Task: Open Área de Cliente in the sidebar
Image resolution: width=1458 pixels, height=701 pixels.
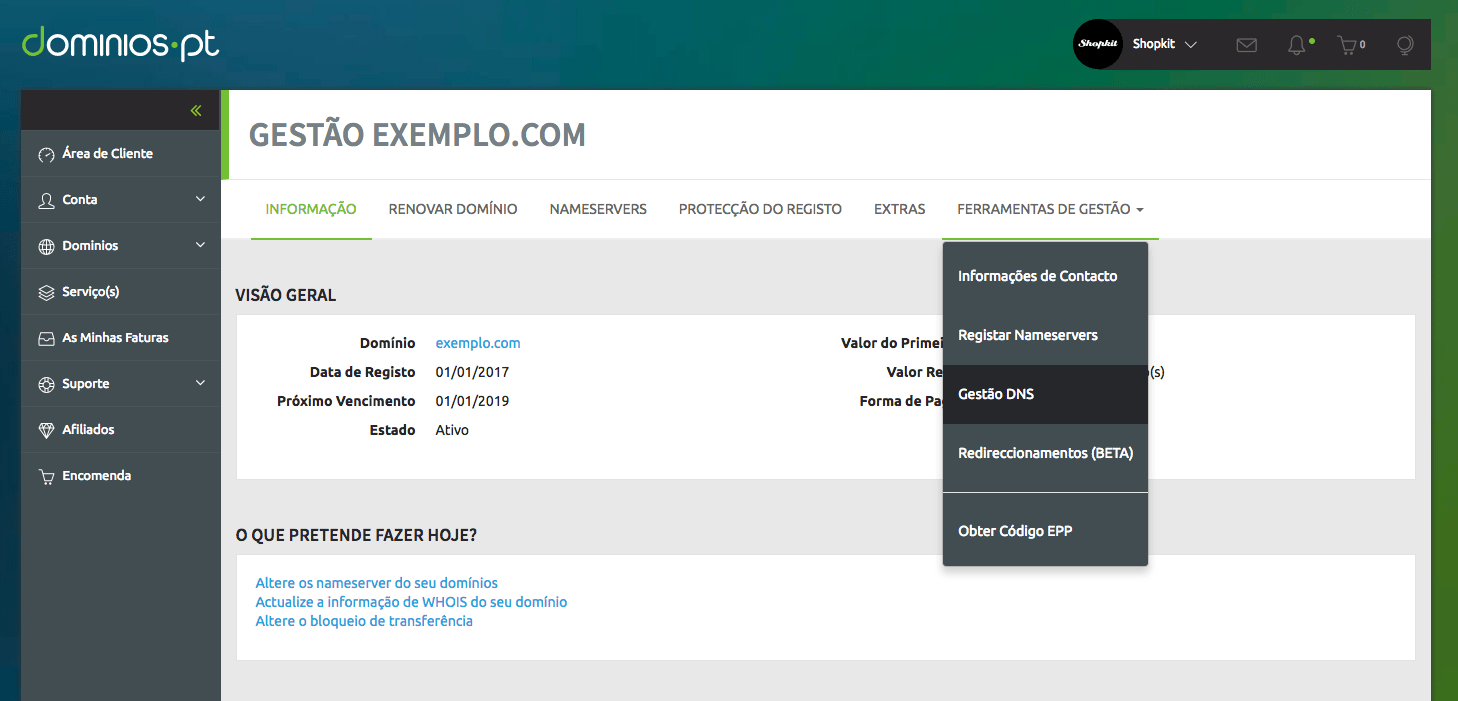Action: 107,154
